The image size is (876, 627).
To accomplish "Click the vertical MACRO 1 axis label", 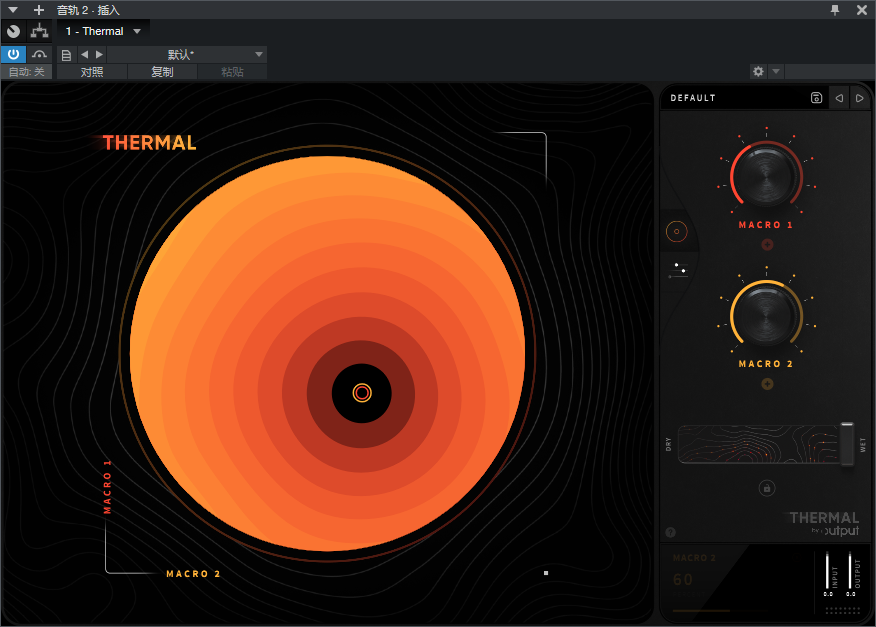I will (107, 487).
